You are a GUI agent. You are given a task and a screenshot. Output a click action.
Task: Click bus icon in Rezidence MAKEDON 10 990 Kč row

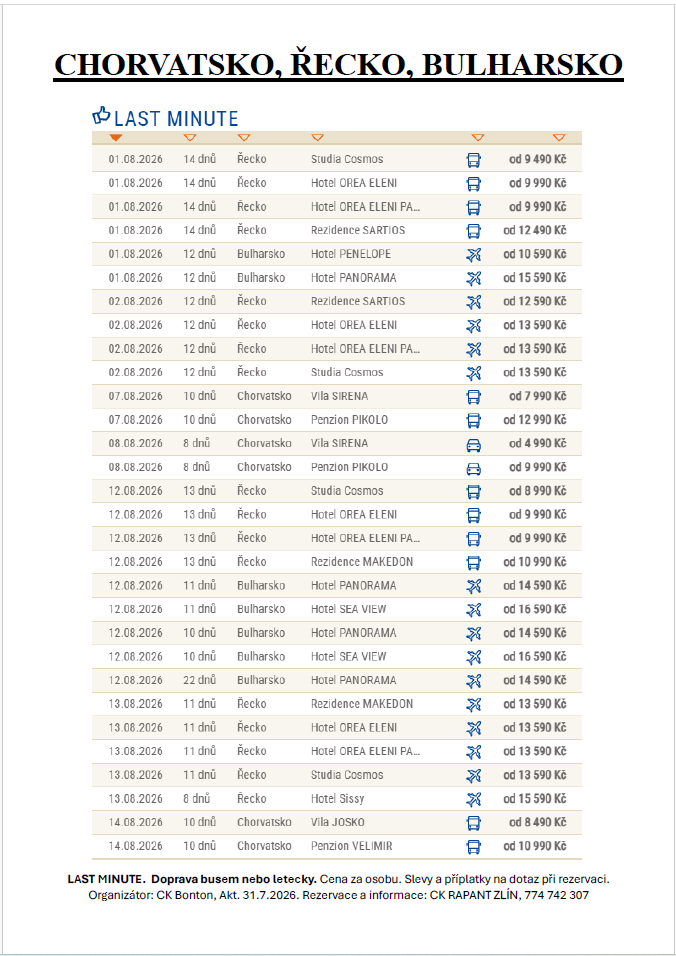point(474,562)
